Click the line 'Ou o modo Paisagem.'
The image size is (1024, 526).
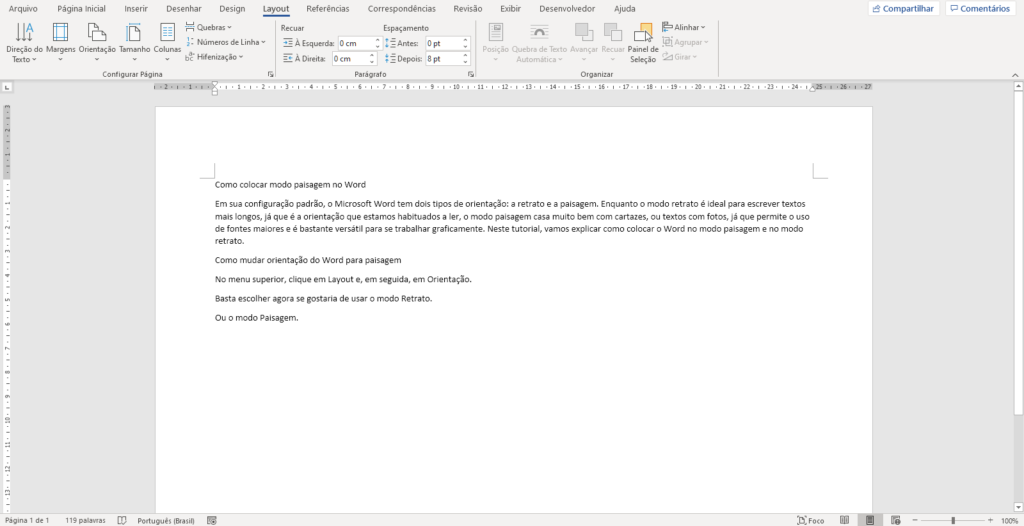(x=256, y=318)
